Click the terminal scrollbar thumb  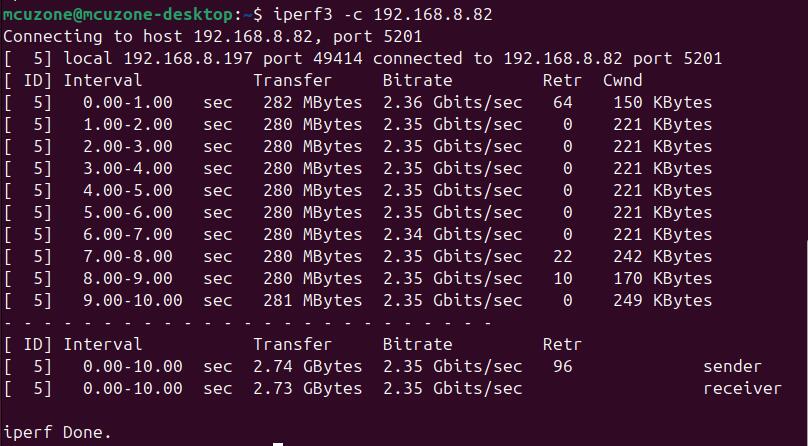[806, 342]
